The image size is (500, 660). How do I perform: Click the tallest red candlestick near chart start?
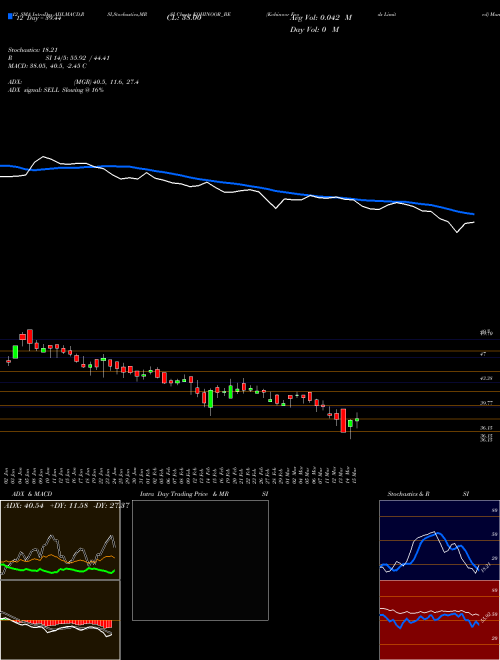[30, 337]
